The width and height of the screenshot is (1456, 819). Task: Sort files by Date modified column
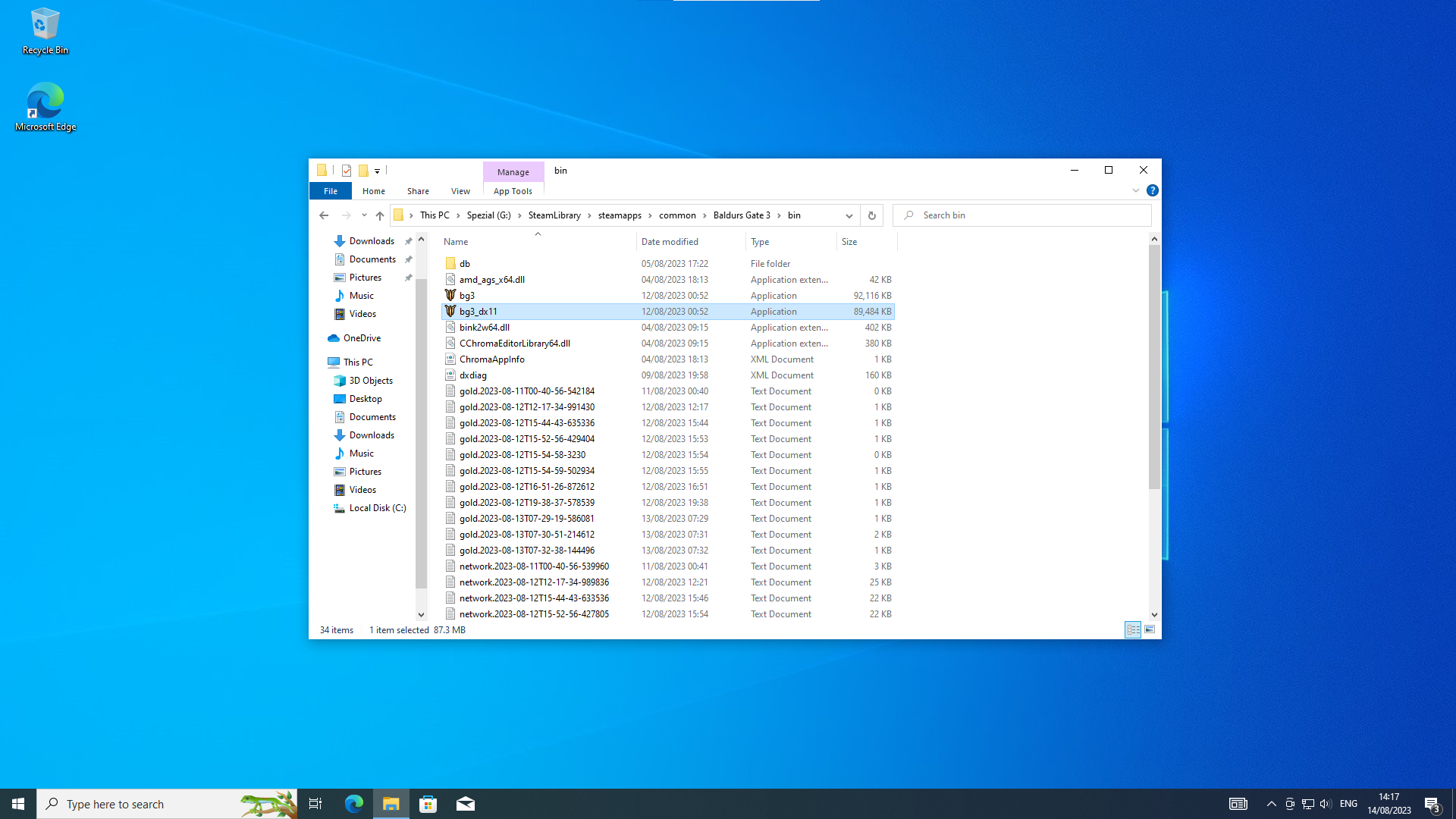coord(670,242)
